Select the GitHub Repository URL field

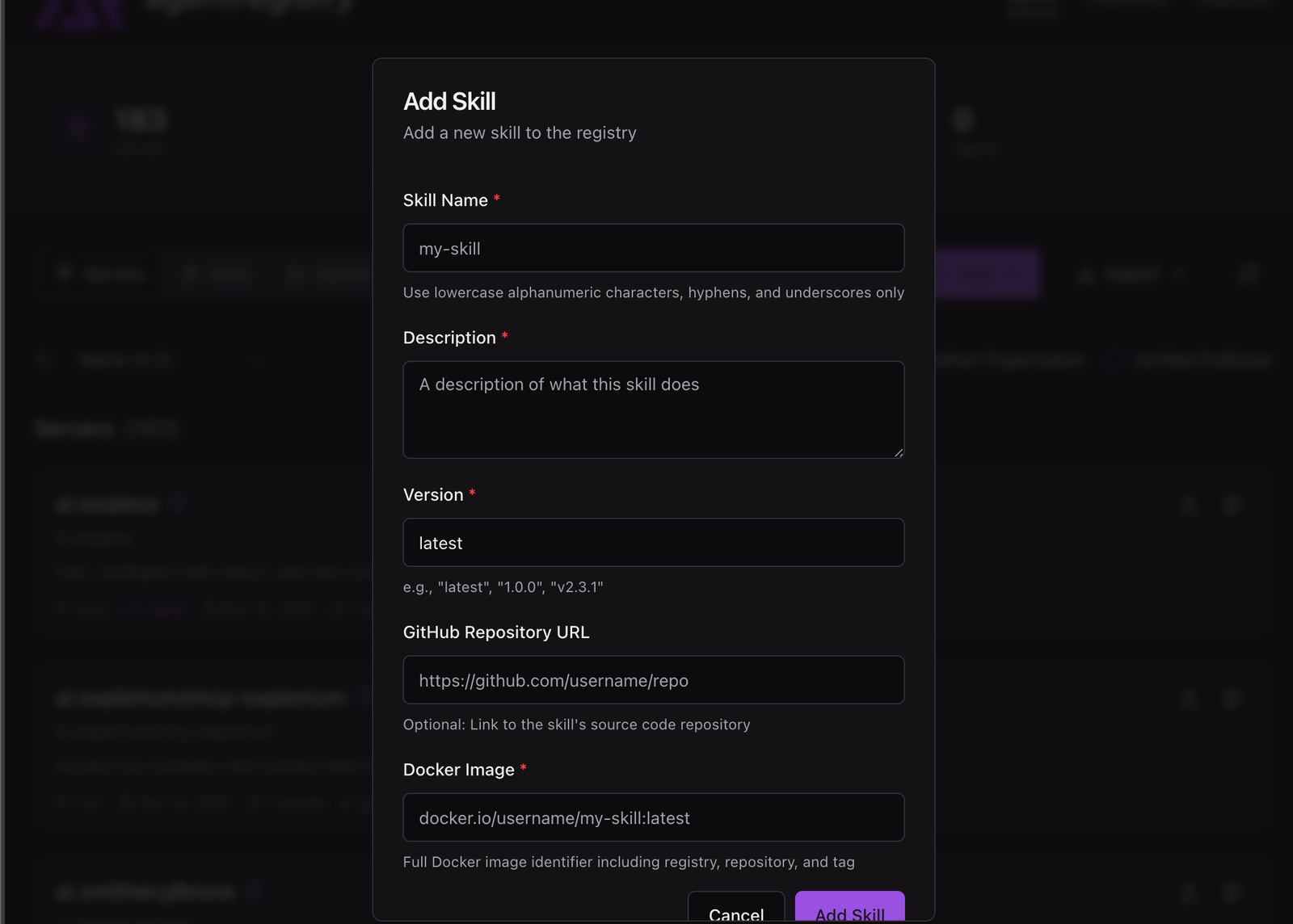pos(653,680)
